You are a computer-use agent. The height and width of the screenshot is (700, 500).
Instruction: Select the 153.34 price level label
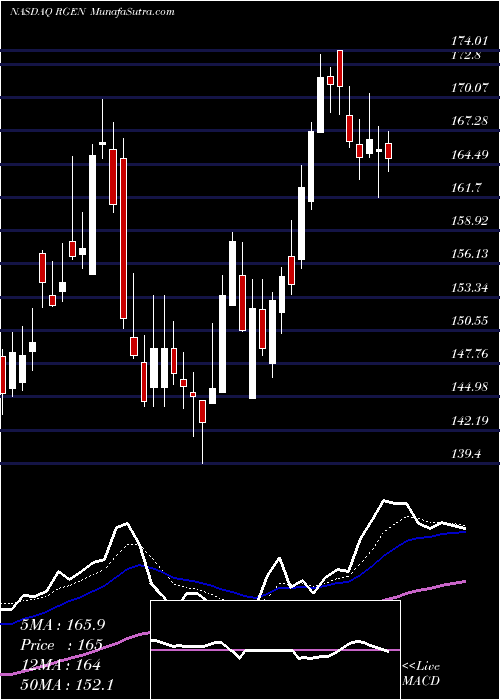click(x=468, y=288)
